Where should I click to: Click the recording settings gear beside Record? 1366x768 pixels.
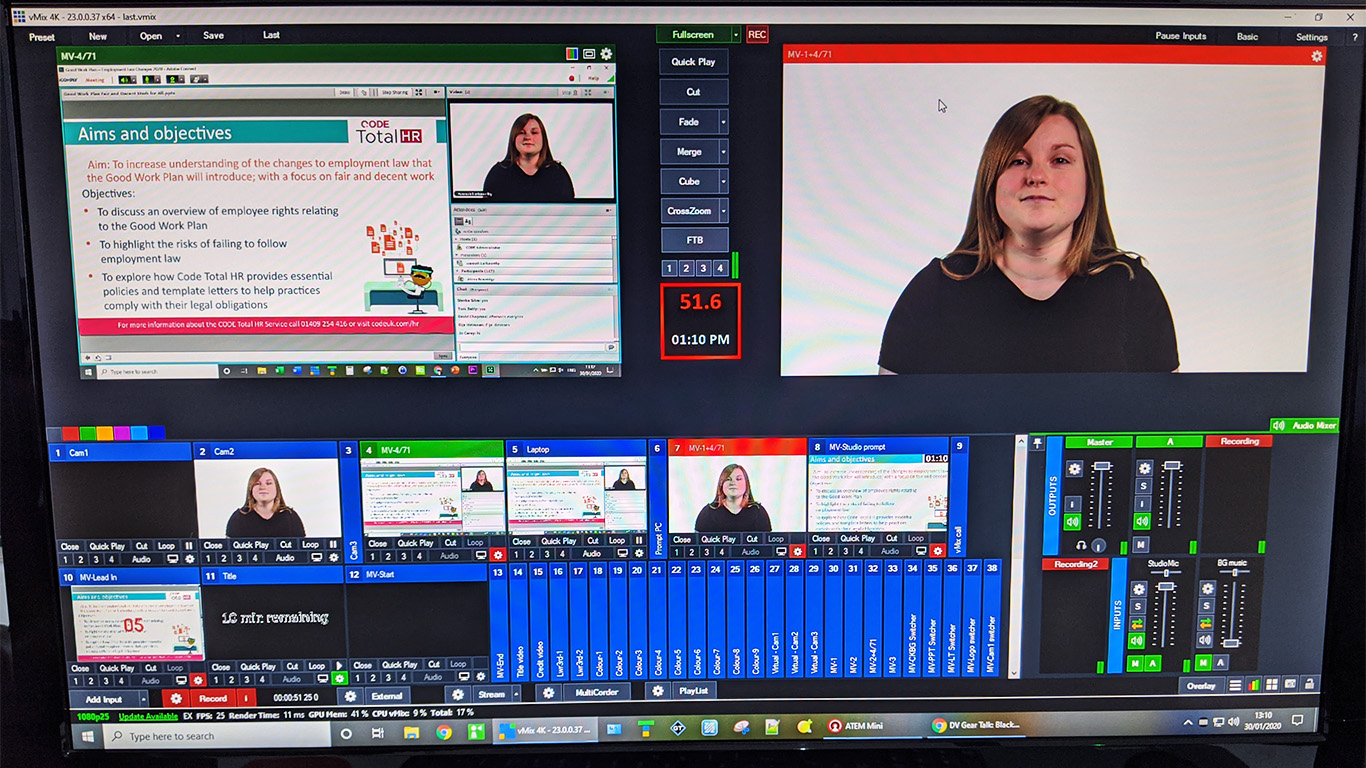click(177, 697)
